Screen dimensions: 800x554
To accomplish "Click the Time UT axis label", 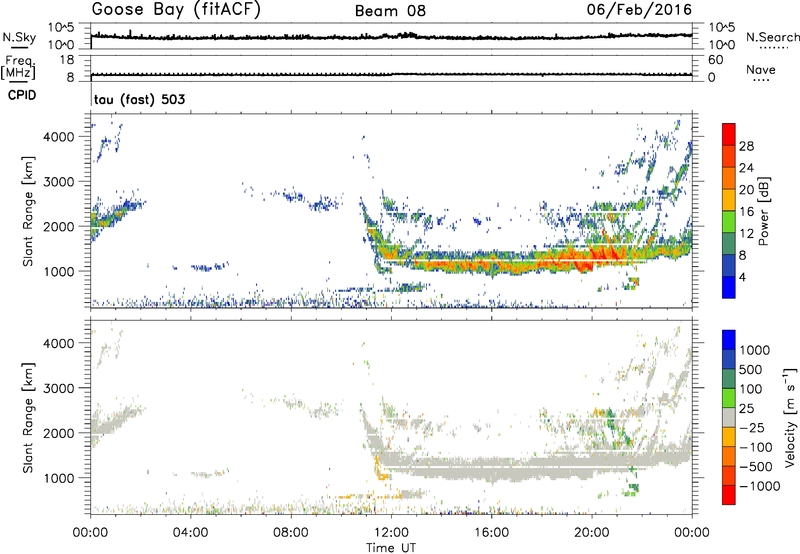I will click(x=391, y=547).
